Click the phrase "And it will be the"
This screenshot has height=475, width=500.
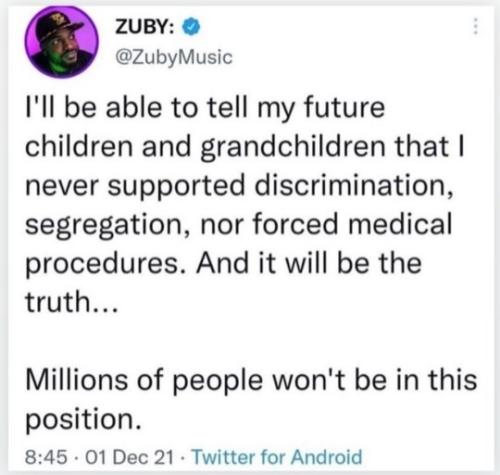tap(309, 263)
